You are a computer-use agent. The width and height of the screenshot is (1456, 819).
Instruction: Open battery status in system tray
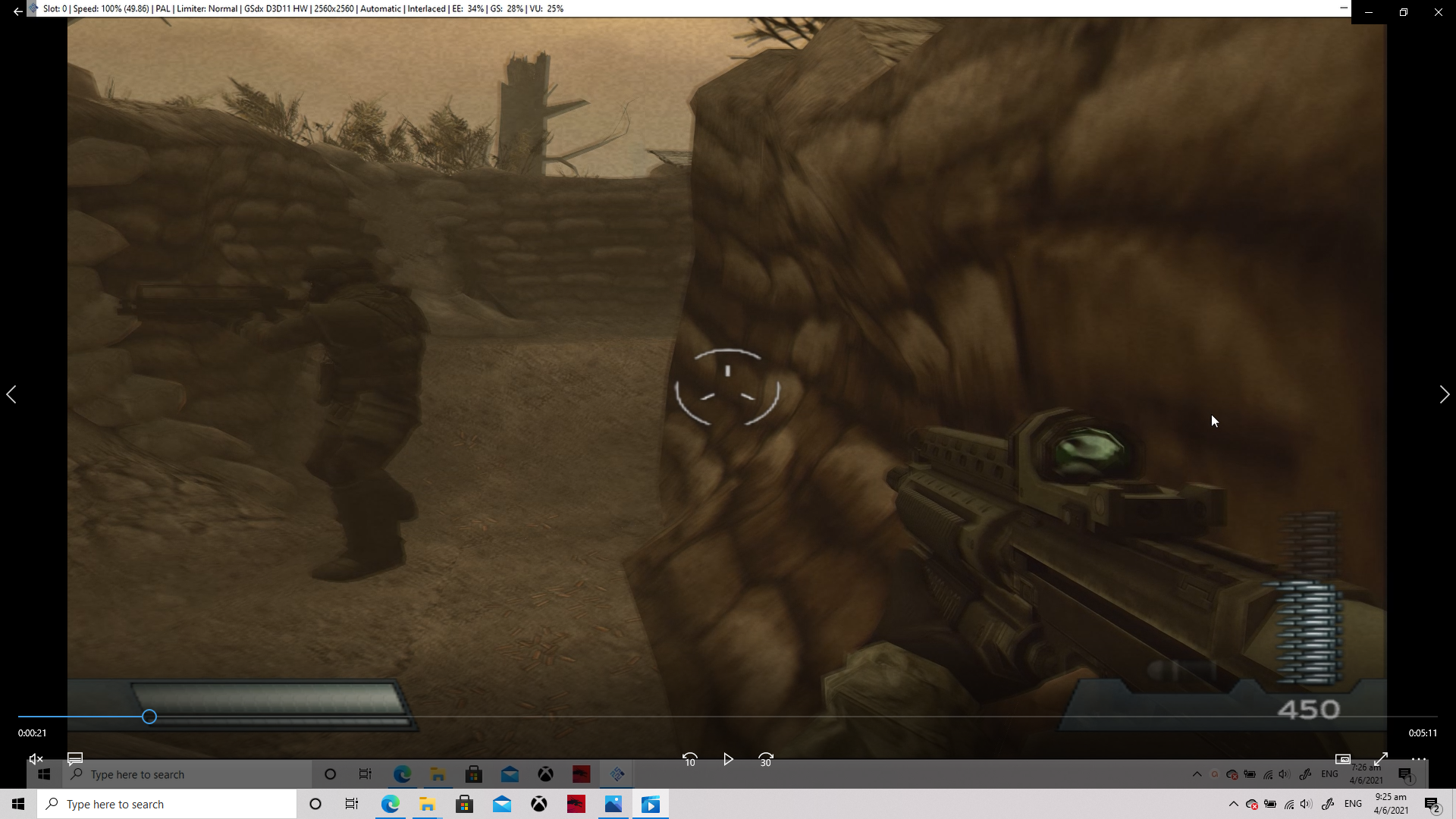(x=1270, y=804)
